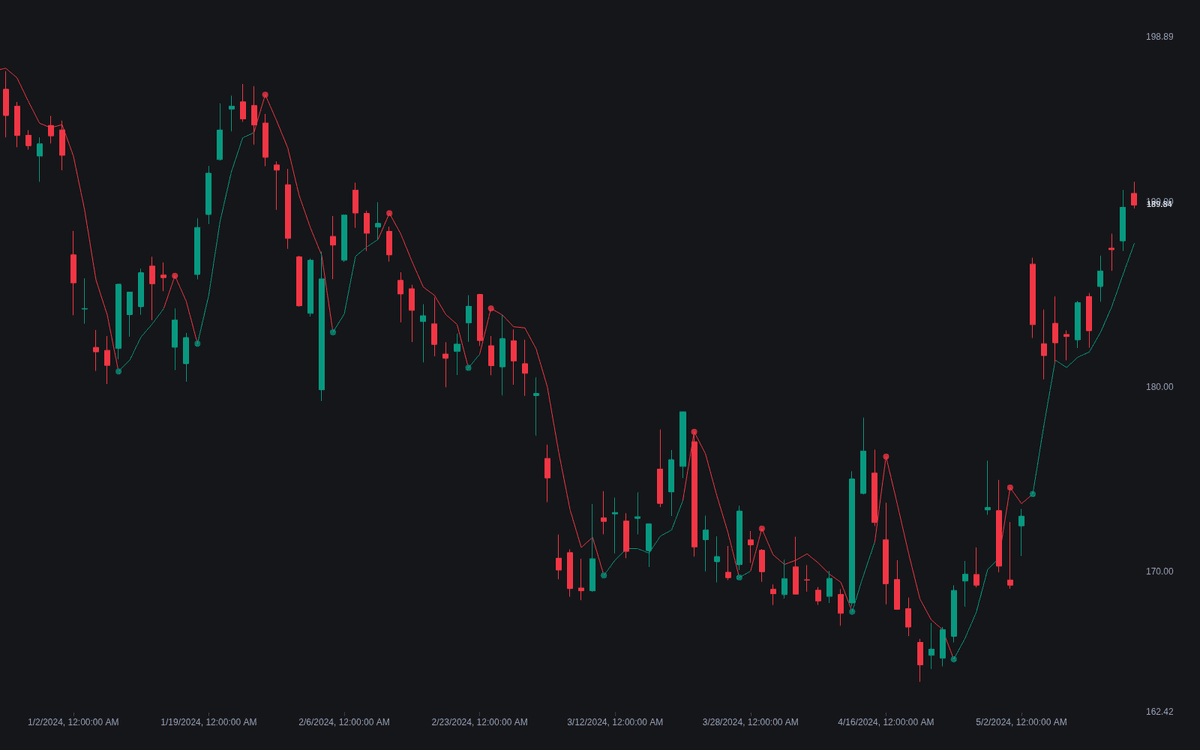Click the 170.00 price axis label
This screenshot has height=750, width=1200.
pos(1159,572)
